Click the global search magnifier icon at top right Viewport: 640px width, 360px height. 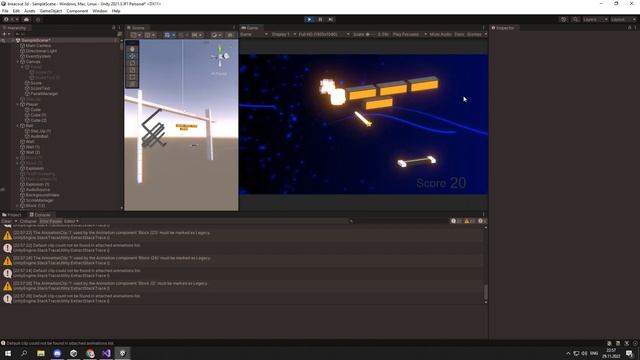(575, 19)
